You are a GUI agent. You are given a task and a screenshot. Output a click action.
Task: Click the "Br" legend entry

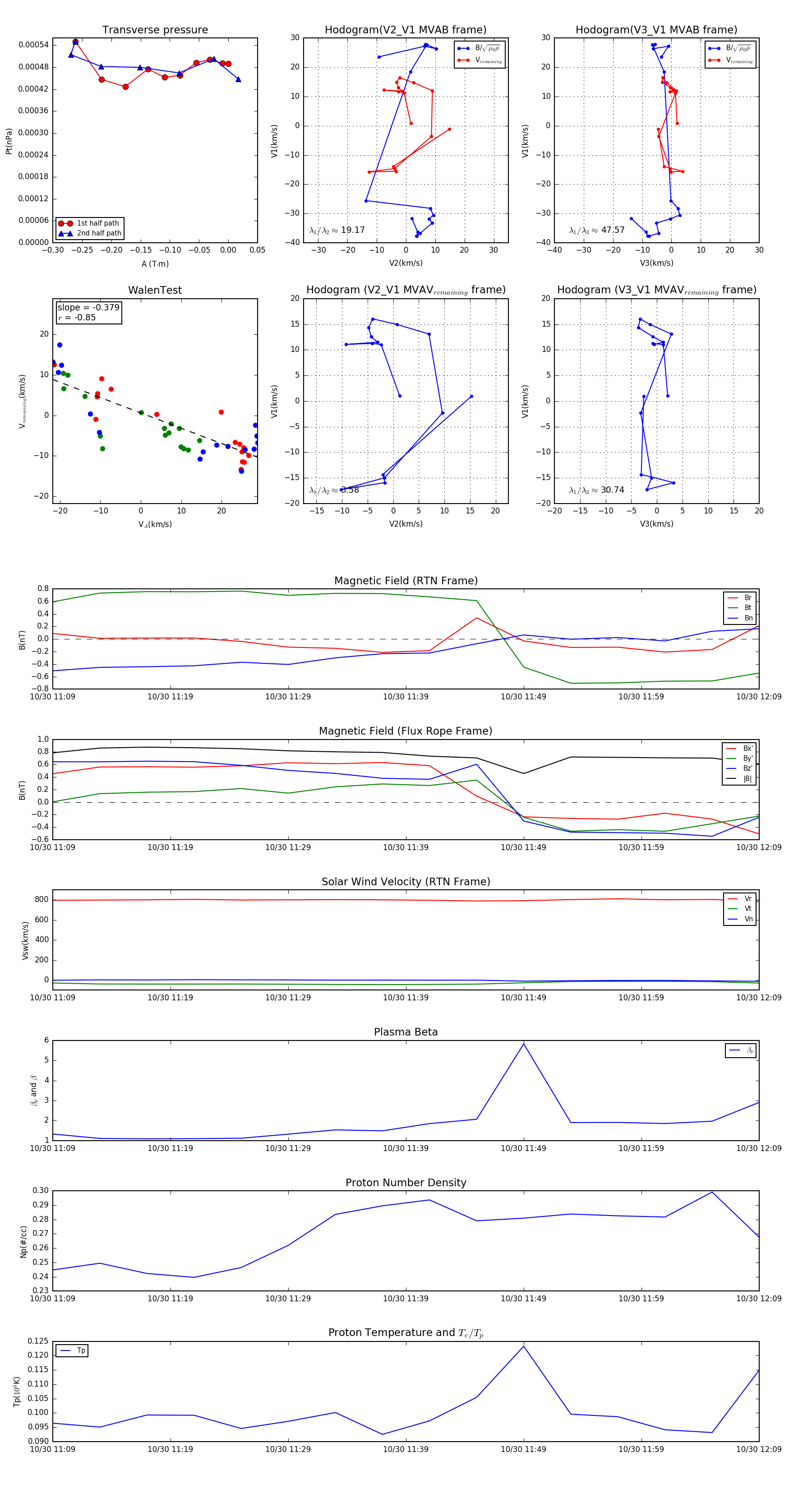pyautogui.click(x=740, y=598)
